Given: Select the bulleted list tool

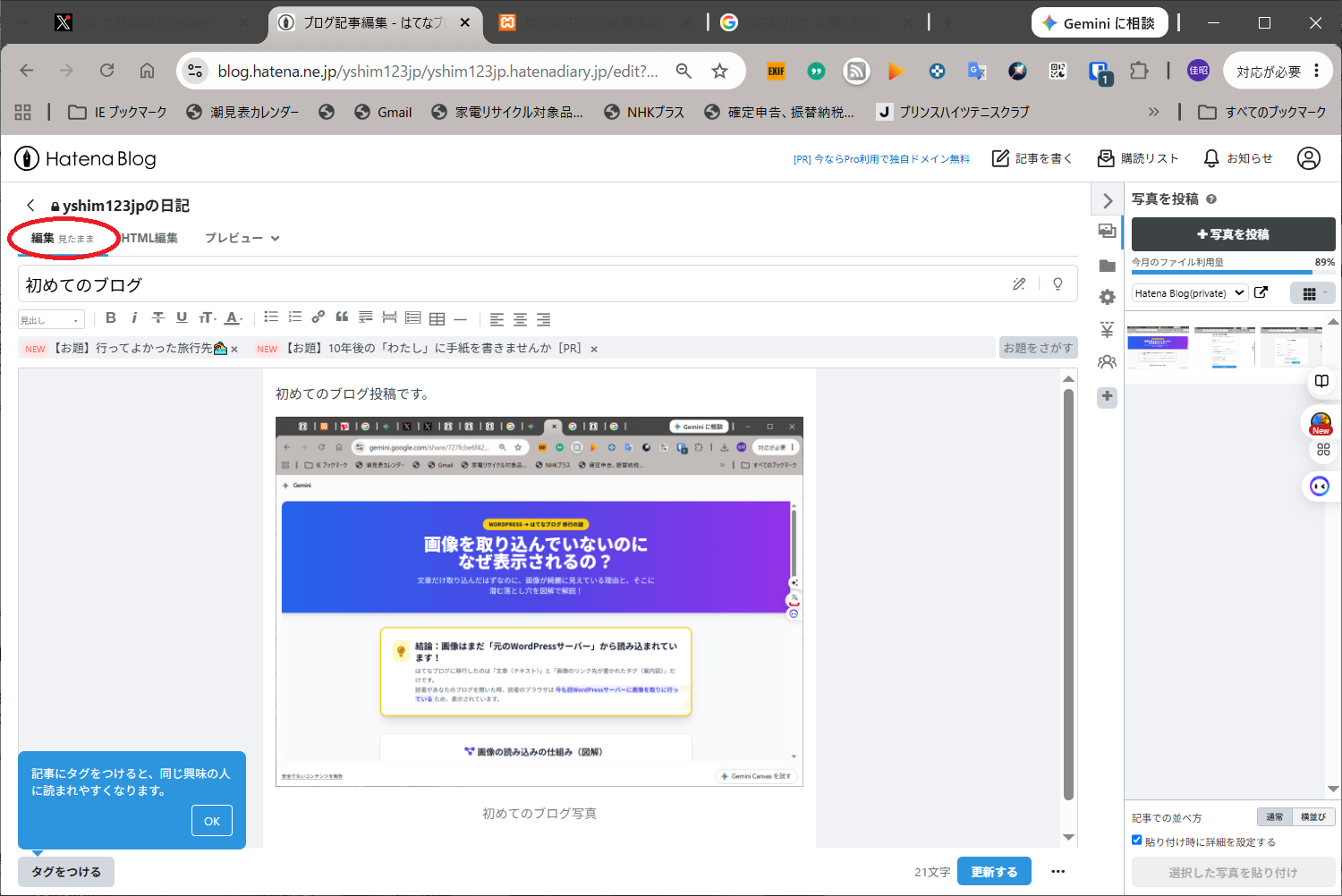Looking at the screenshot, I should click(271, 317).
